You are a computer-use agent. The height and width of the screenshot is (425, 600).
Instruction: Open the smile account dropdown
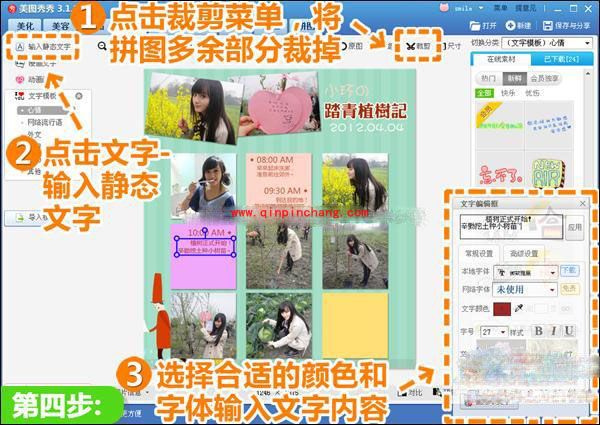pyautogui.click(x=481, y=8)
